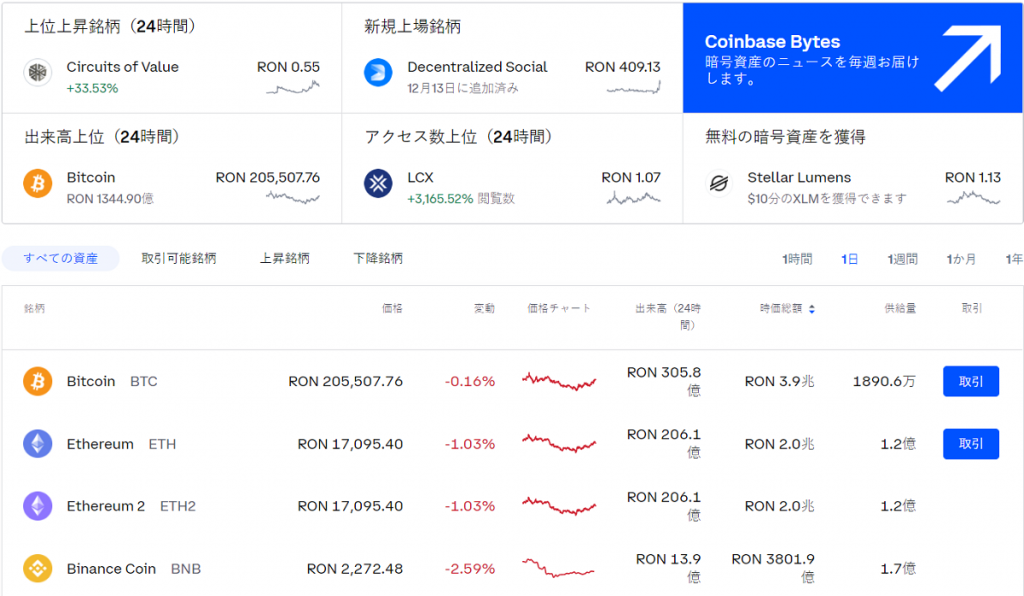Click the Ethereum ETH row icon
1024x596 pixels.
click(38, 444)
